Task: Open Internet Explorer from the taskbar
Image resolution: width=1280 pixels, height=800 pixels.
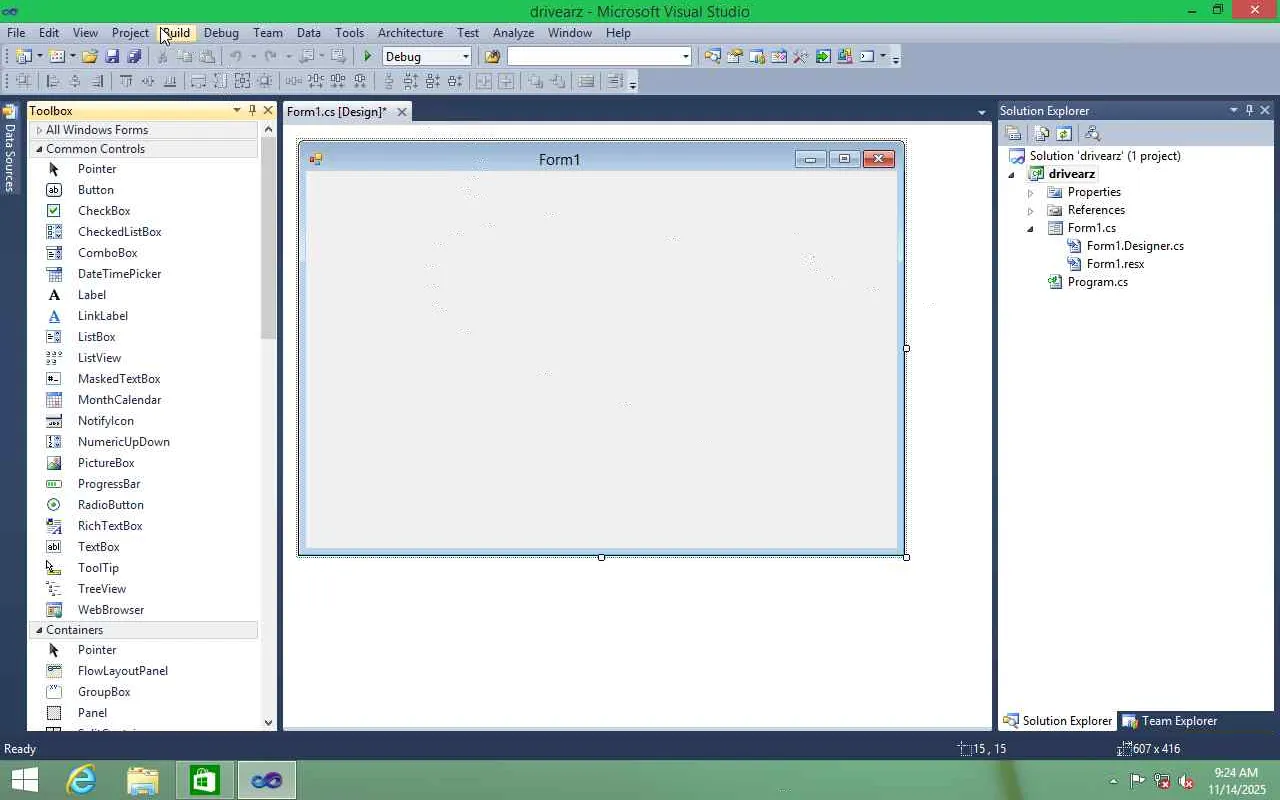Action: click(81, 780)
